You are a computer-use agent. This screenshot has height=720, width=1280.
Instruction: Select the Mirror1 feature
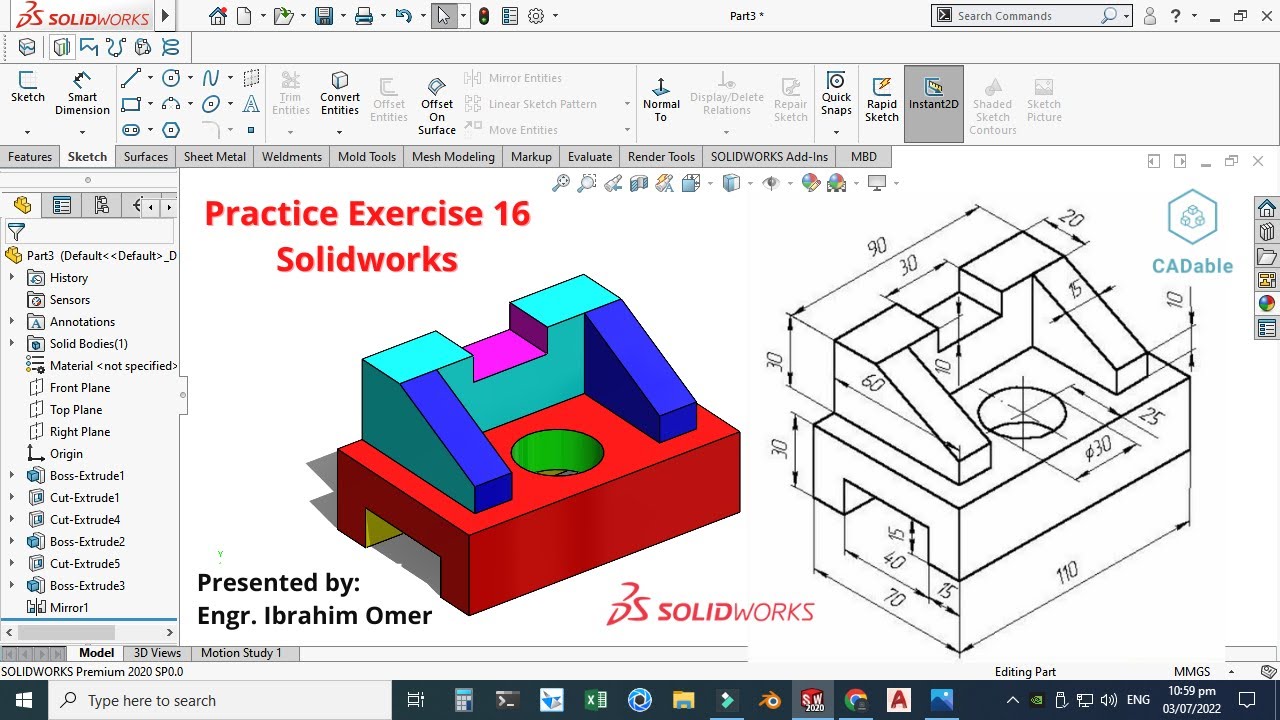pos(70,608)
